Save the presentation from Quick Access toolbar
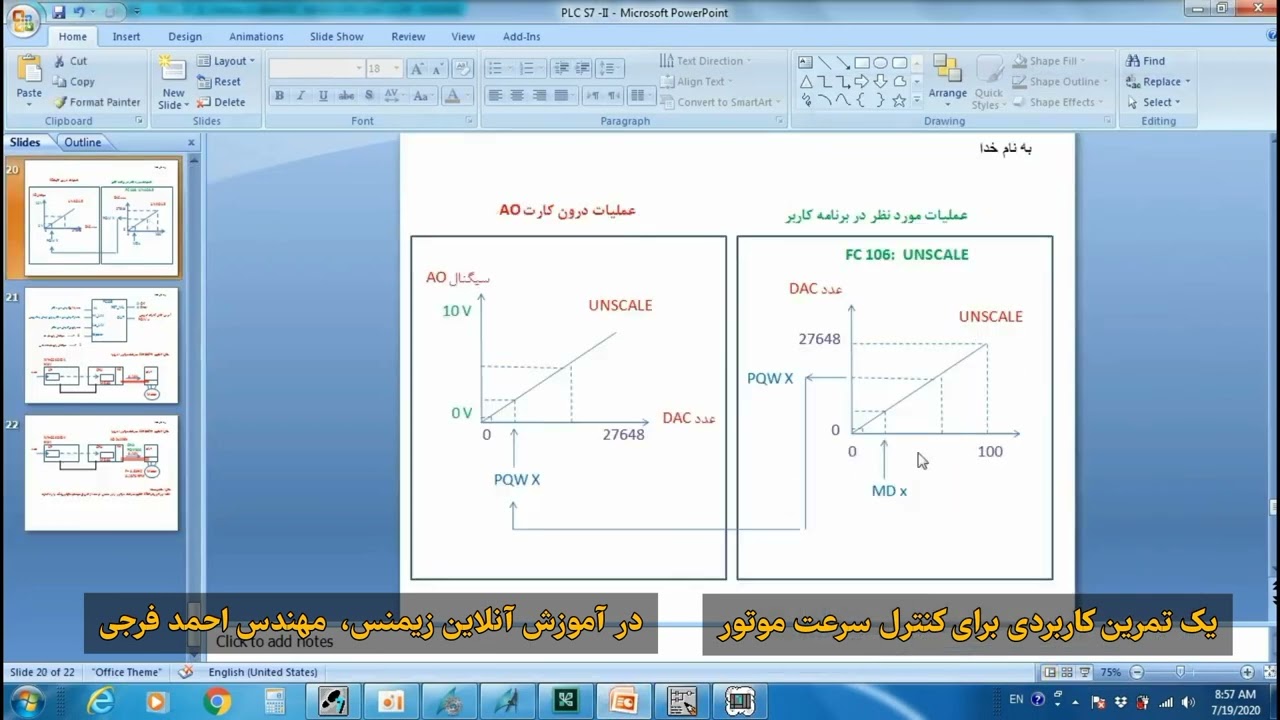The height and width of the screenshot is (720, 1280). click(59, 12)
